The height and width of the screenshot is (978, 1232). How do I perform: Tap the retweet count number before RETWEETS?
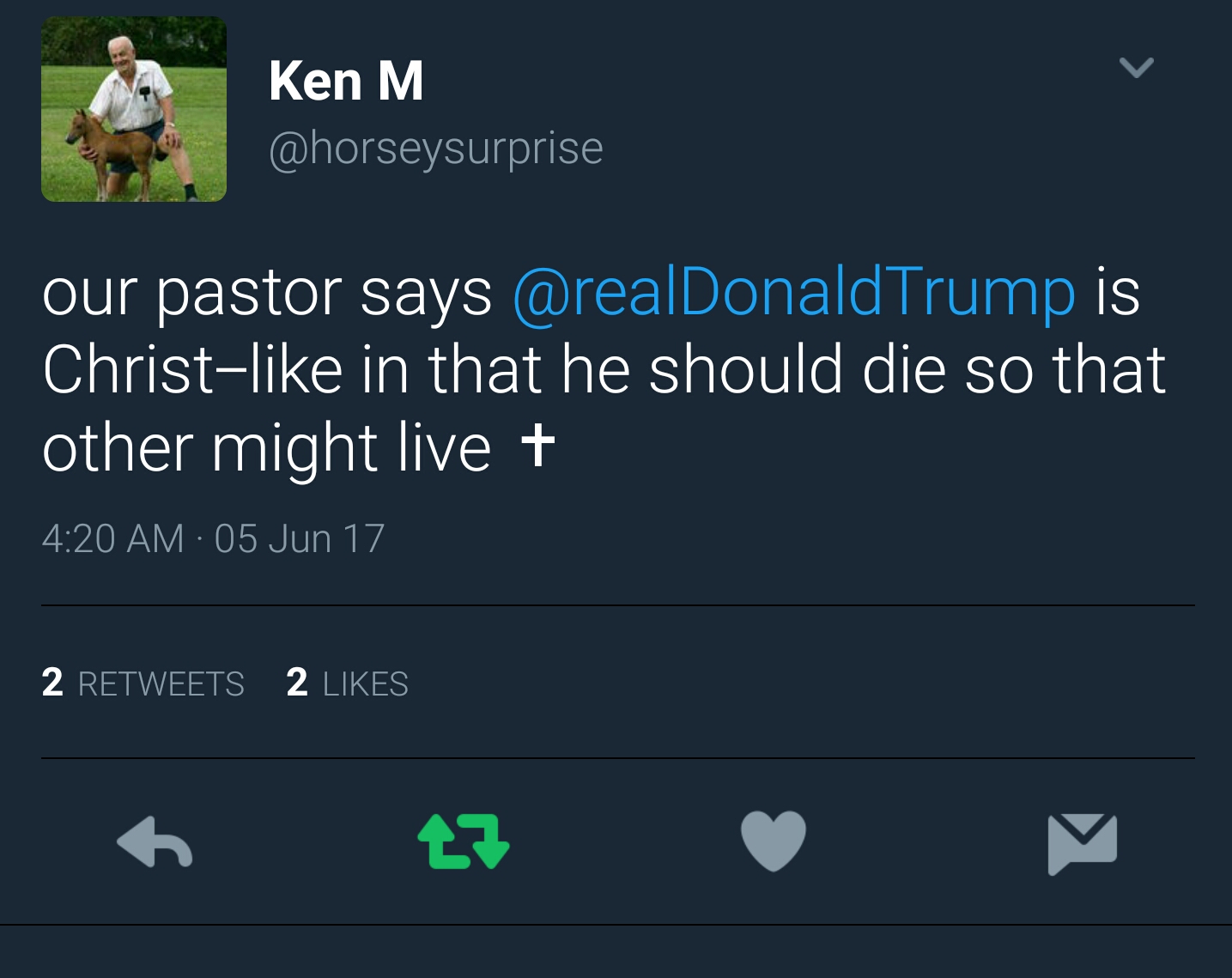click(52, 683)
